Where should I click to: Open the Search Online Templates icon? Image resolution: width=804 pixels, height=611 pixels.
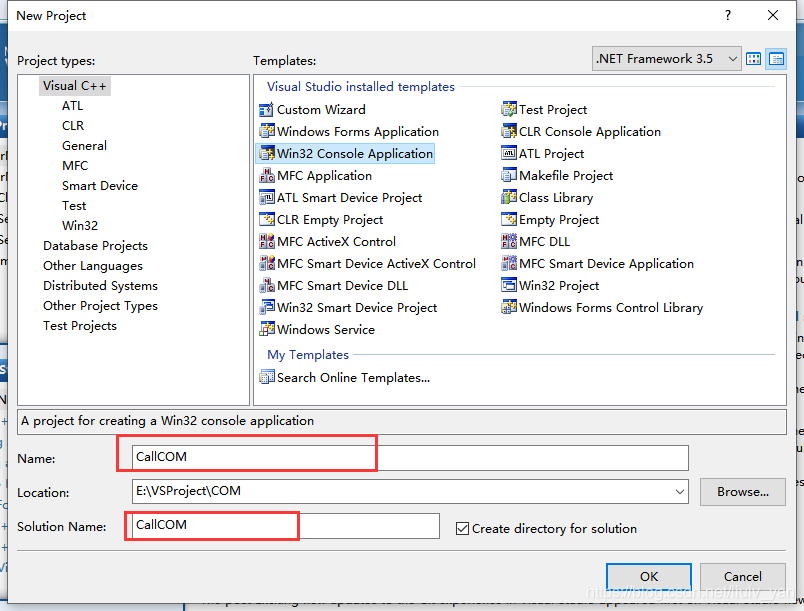click(x=267, y=377)
